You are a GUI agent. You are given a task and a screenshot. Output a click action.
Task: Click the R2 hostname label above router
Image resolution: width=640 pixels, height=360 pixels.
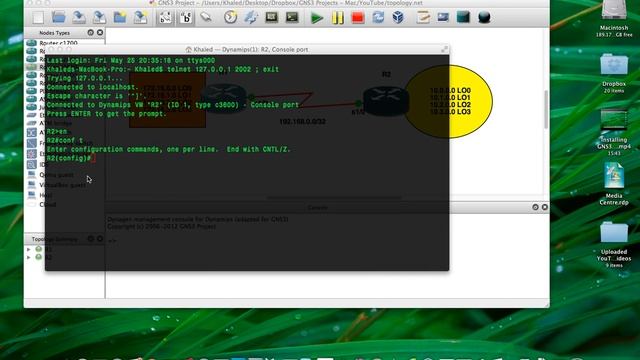coord(386,74)
